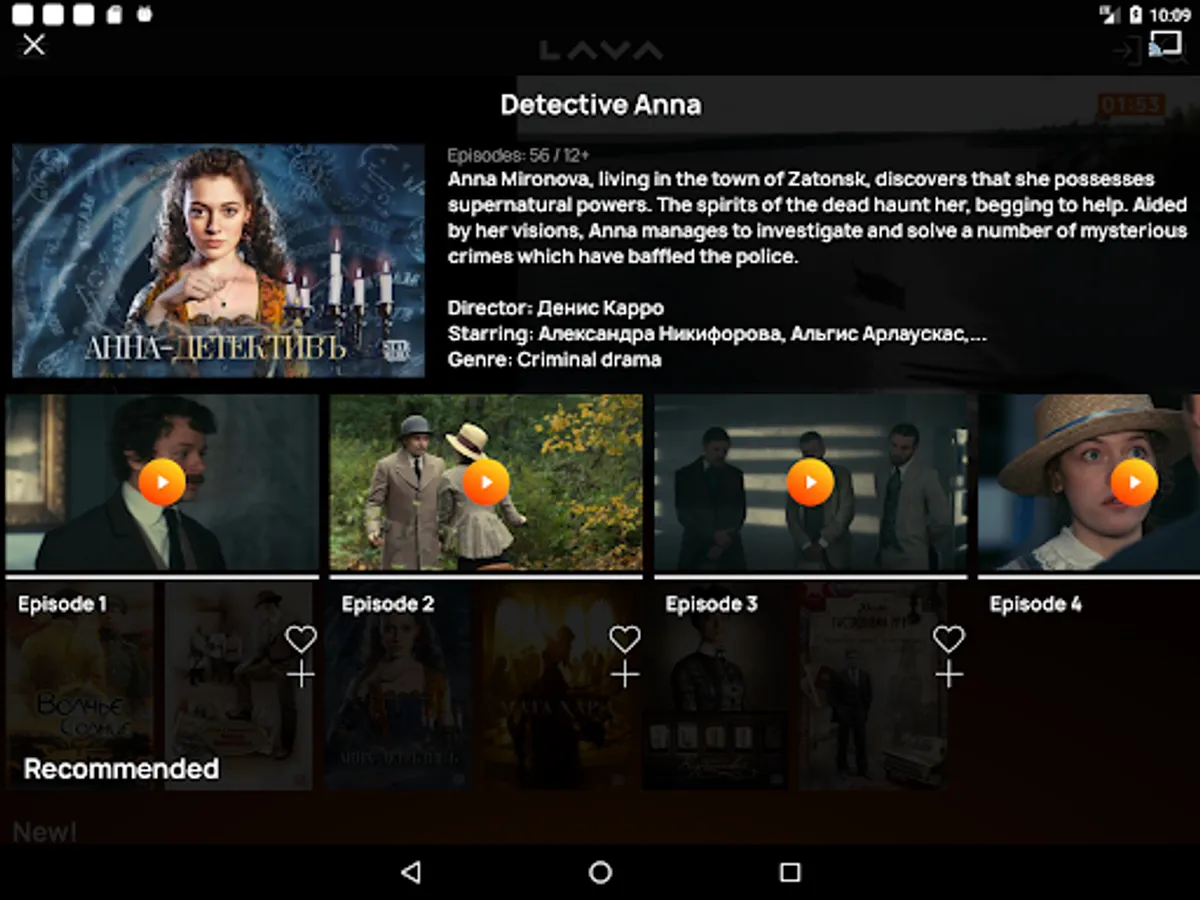Add Episode 1 to list with plus
Viewport: 1200px width, 900px height.
click(301, 675)
